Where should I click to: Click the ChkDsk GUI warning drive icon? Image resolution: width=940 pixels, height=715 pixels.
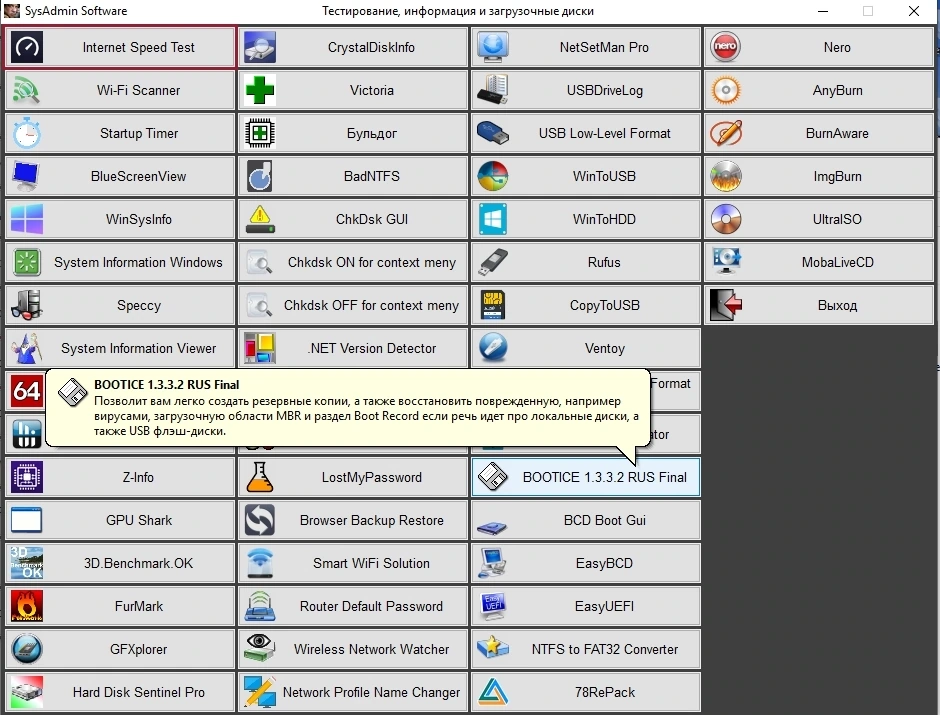[x=260, y=219]
